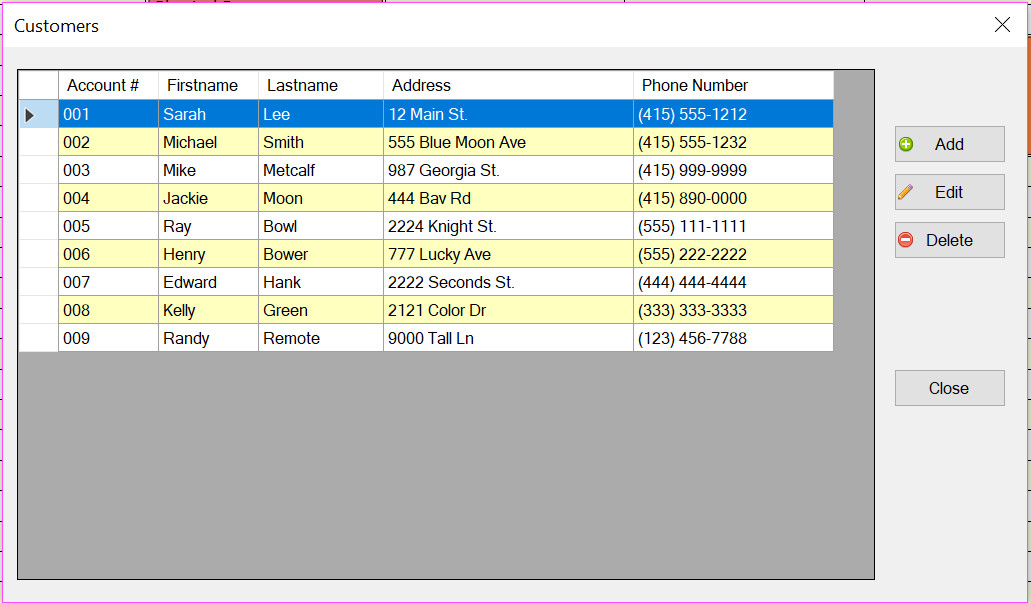The image size is (1031, 603).
Task: Select address 9000 Tall Ln
Action: 508,338
